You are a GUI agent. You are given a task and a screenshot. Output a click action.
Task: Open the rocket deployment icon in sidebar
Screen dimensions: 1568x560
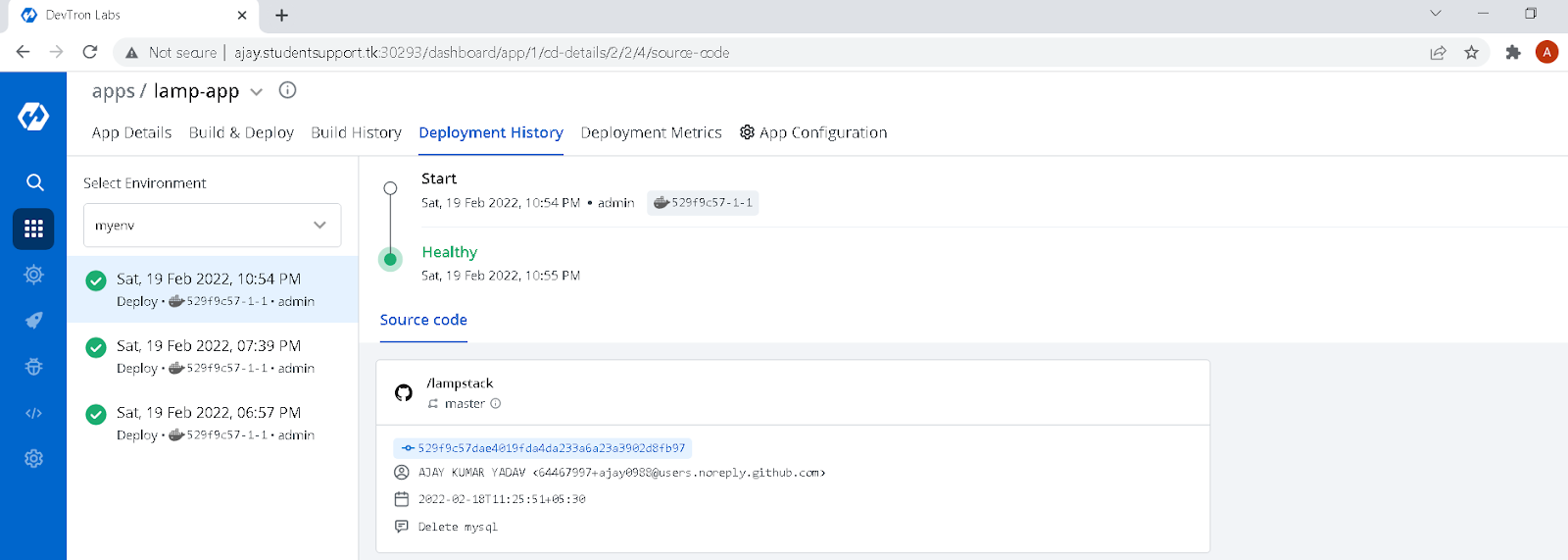coord(34,321)
